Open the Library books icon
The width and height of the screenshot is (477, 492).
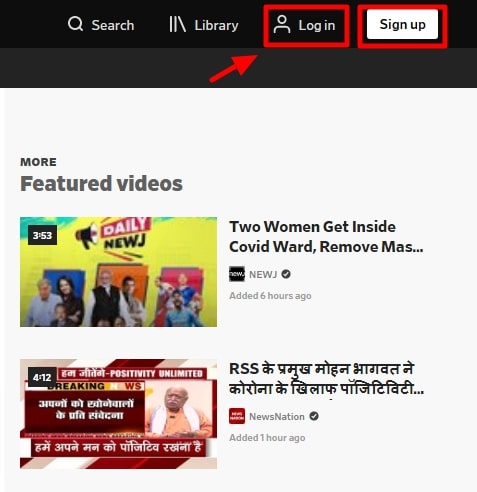pyautogui.click(x=177, y=24)
